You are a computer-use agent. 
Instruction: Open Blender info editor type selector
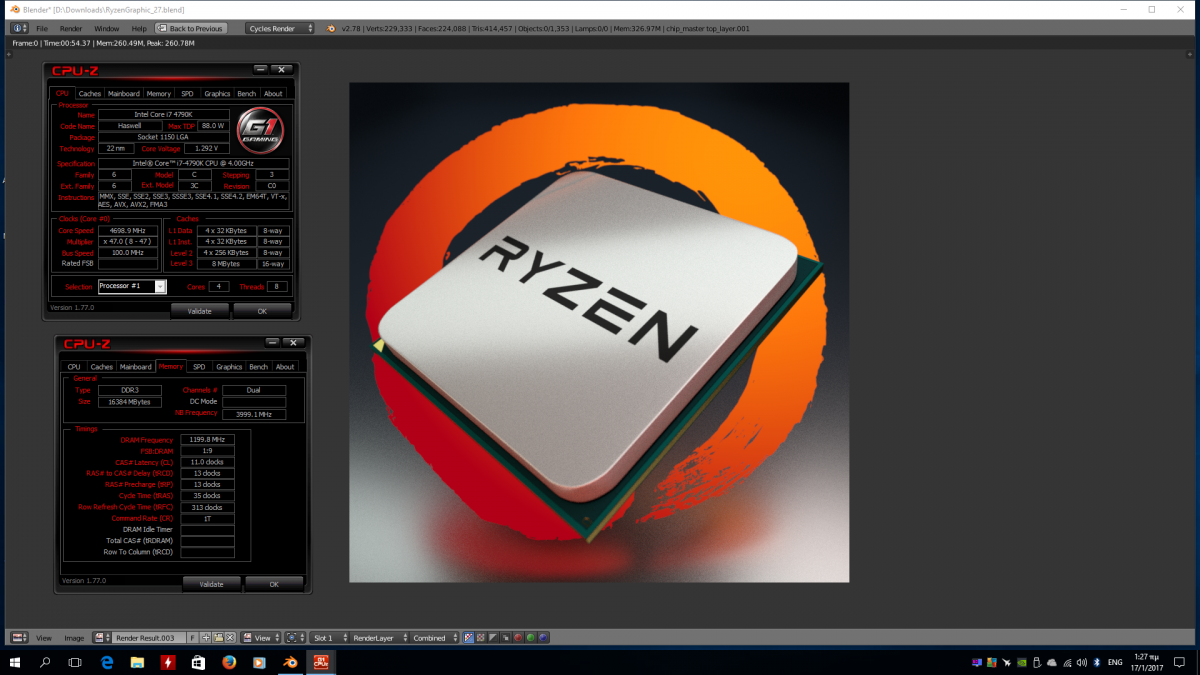click(x=19, y=28)
